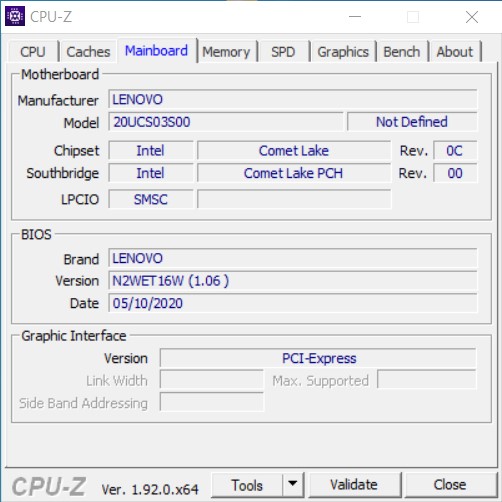Click the Tools button

[x=247, y=485]
